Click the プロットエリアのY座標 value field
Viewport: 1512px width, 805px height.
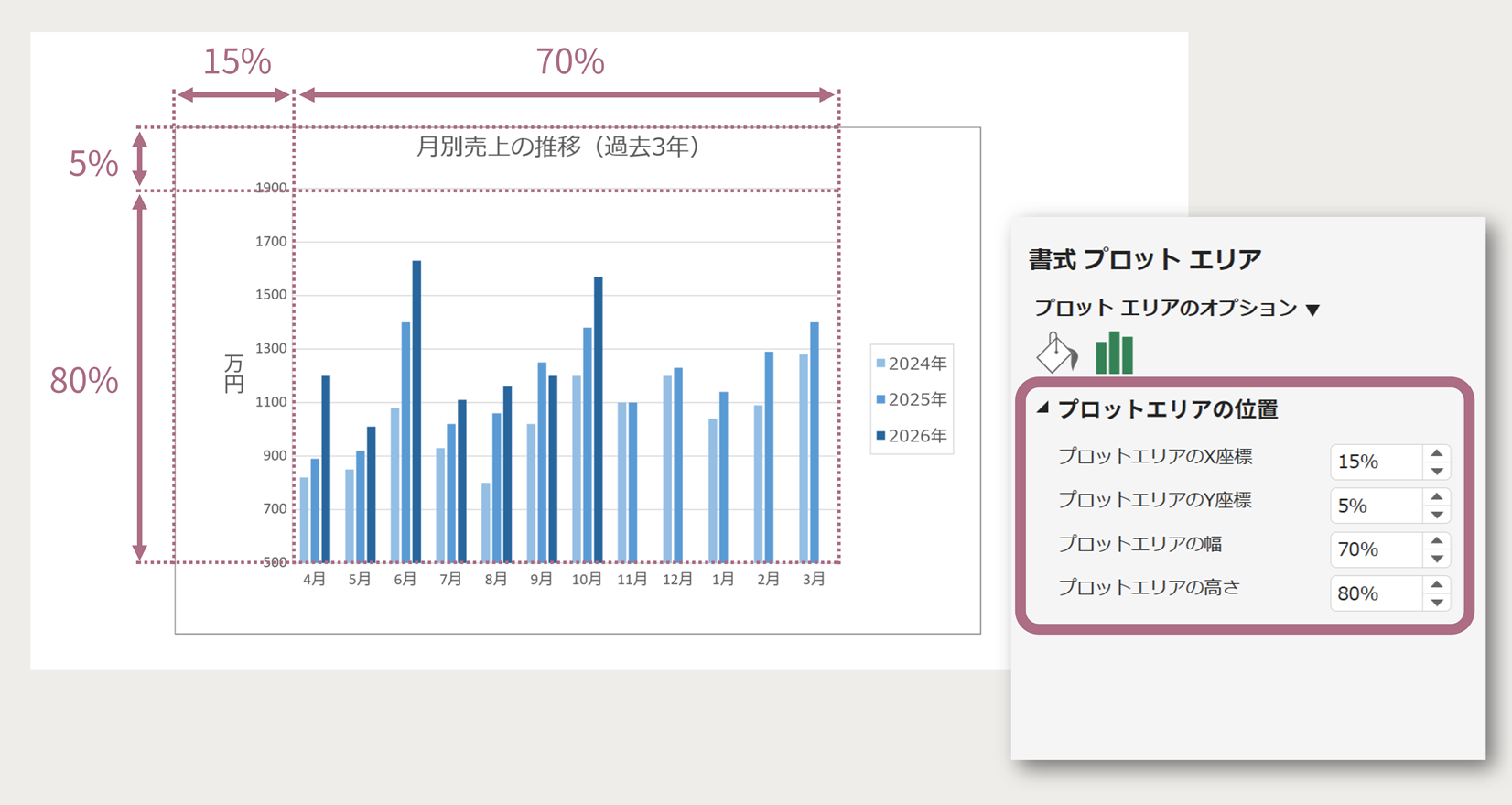[1377, 506]
